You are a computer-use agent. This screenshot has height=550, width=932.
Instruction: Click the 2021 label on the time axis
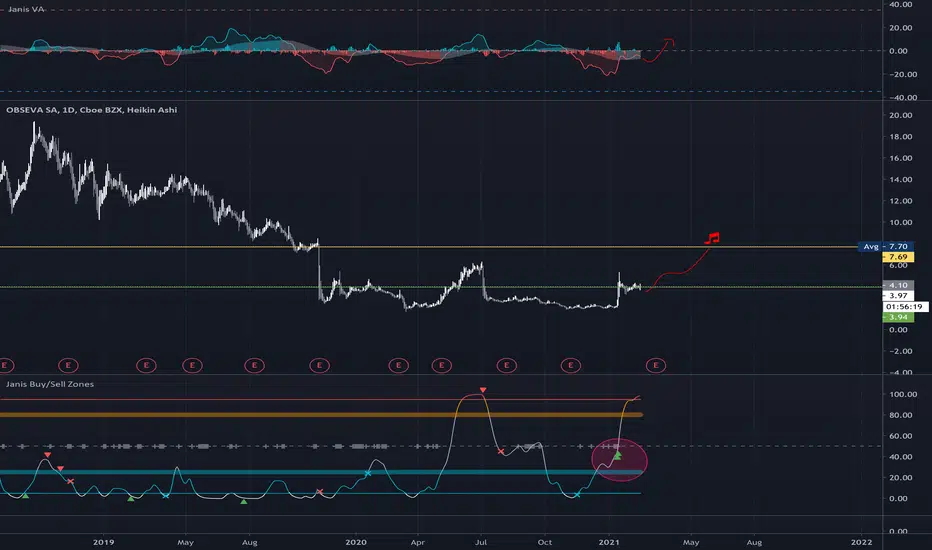(x=609, y=542)
